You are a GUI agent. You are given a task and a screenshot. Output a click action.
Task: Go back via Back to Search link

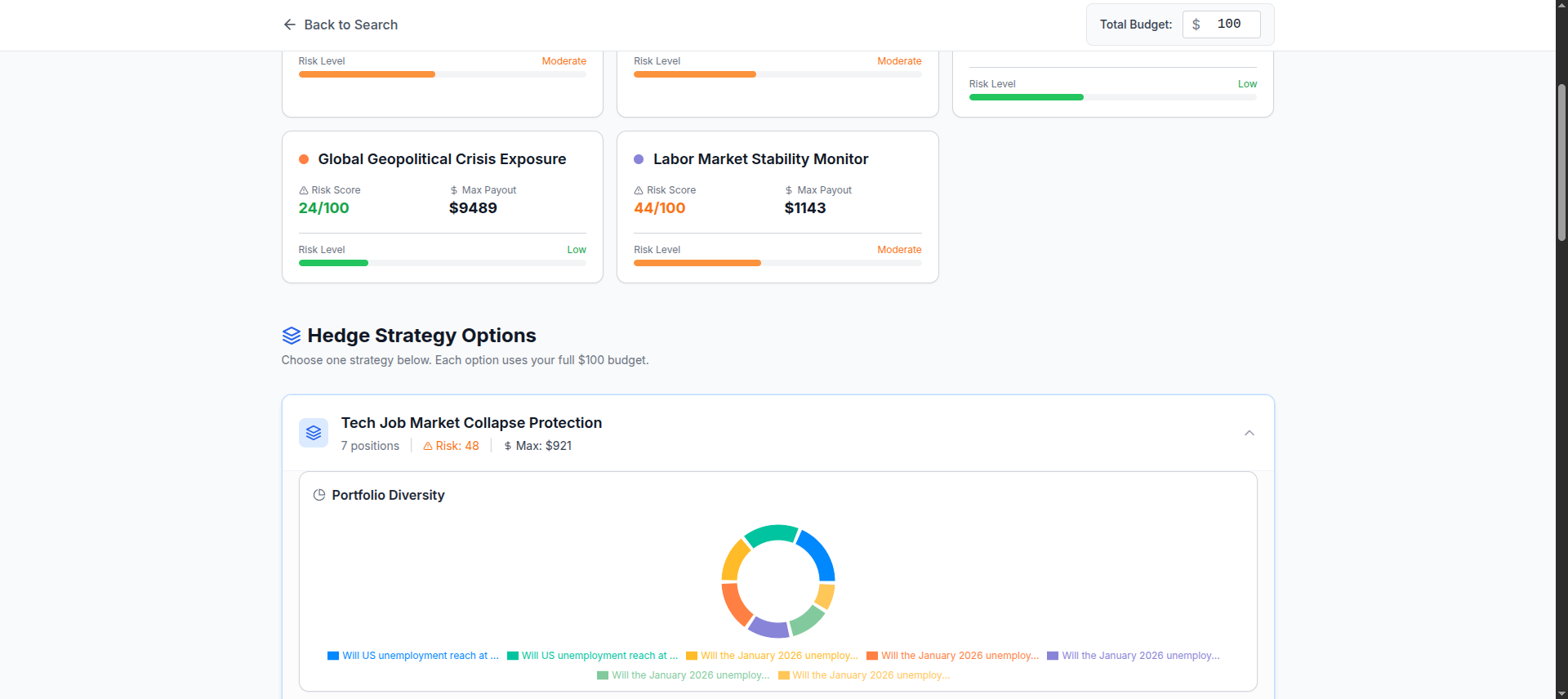pos(341,24)
